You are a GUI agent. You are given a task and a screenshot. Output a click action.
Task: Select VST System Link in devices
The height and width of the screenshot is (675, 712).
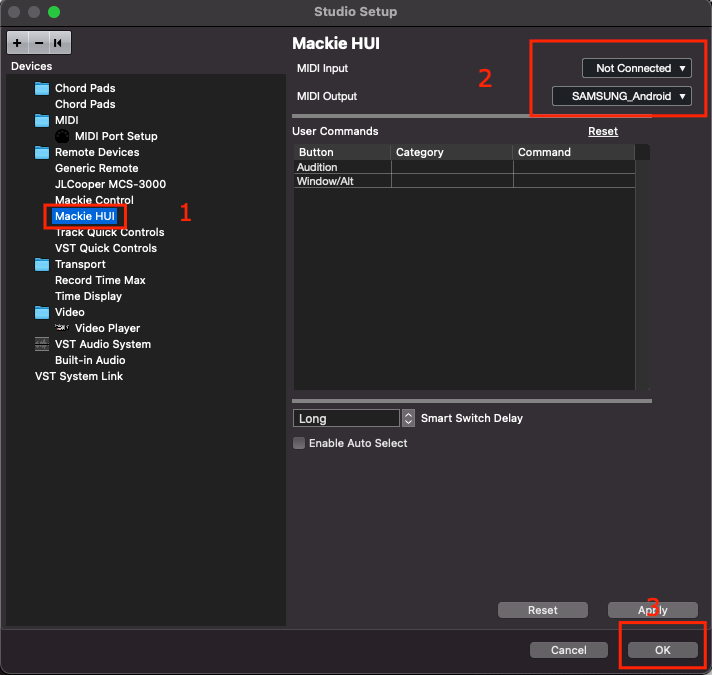click(x=79, y=376)
